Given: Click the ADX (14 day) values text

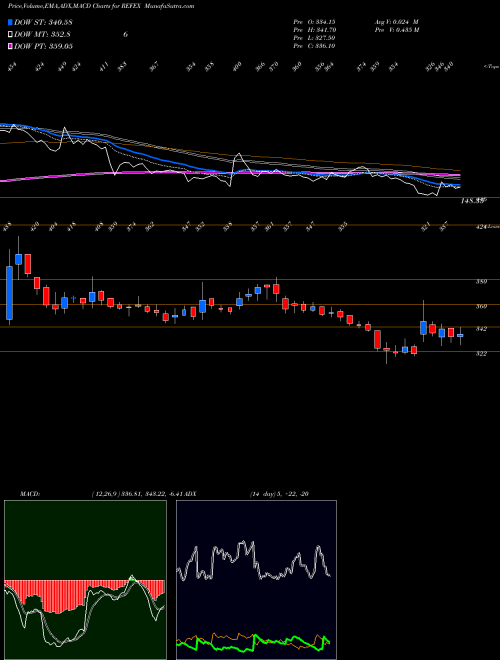Looking at the screenshot, I should [279, 494].
